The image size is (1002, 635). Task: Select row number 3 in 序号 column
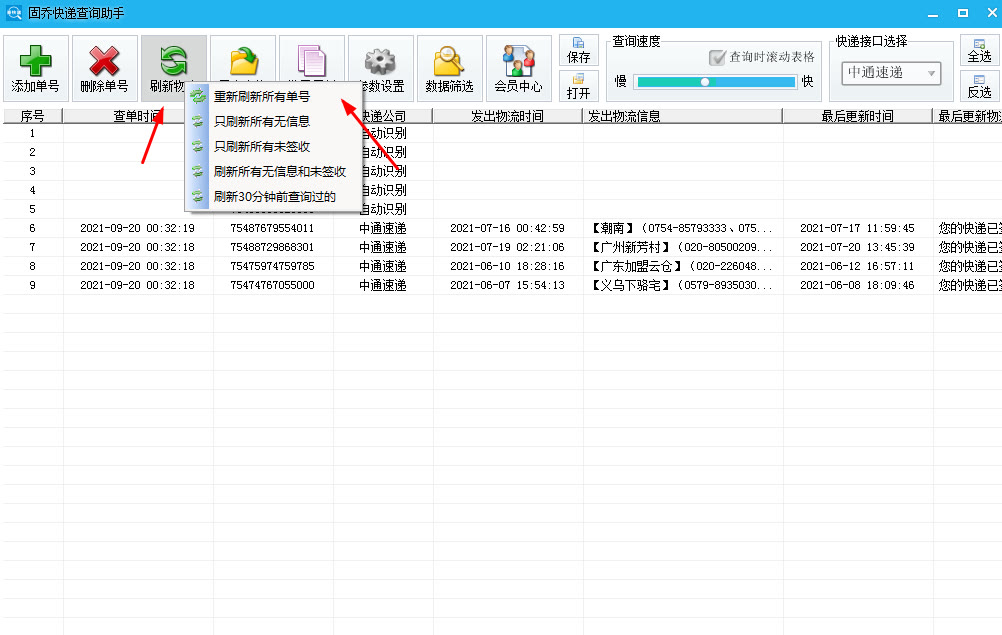coord(32,171)
